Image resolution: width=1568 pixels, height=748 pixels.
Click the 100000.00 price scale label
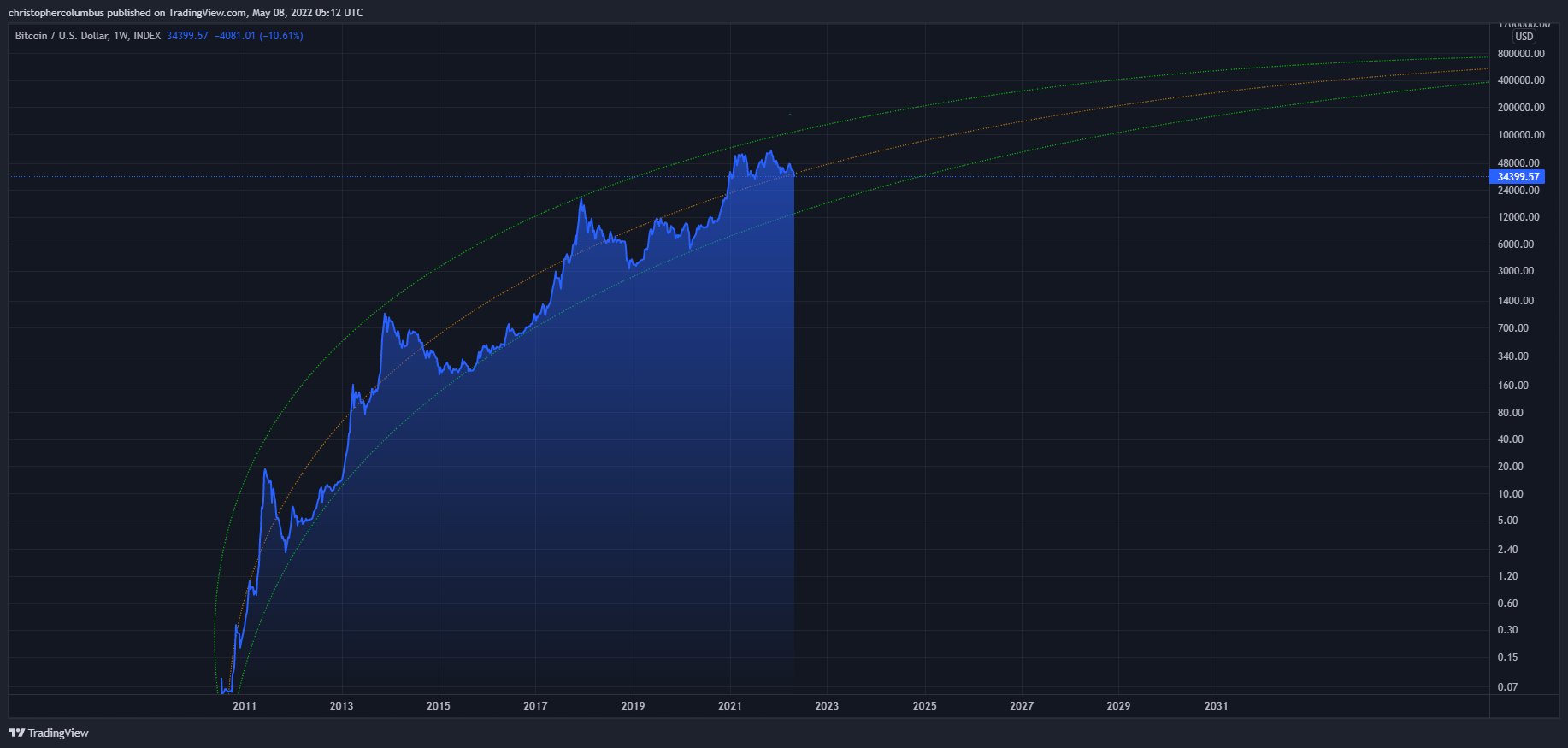[1521, 135]
